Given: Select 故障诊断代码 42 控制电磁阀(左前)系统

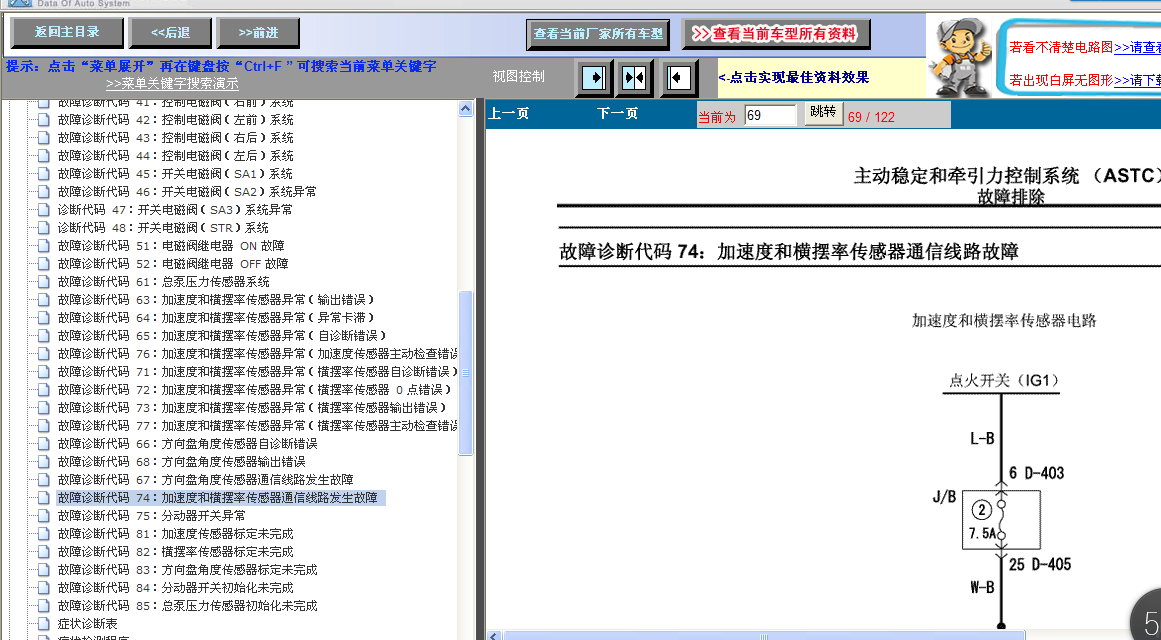Looking at the screenshot, I should 175,120.
